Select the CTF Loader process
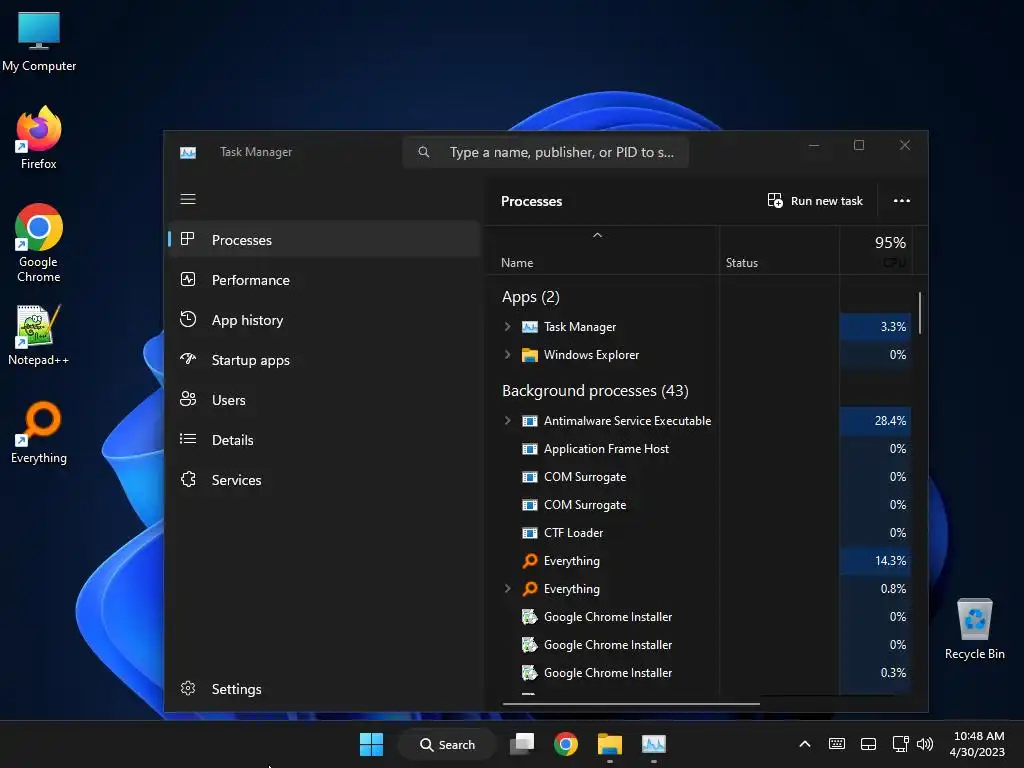The height and width of the screenshot is (768, 1024). tap(699, 532)
